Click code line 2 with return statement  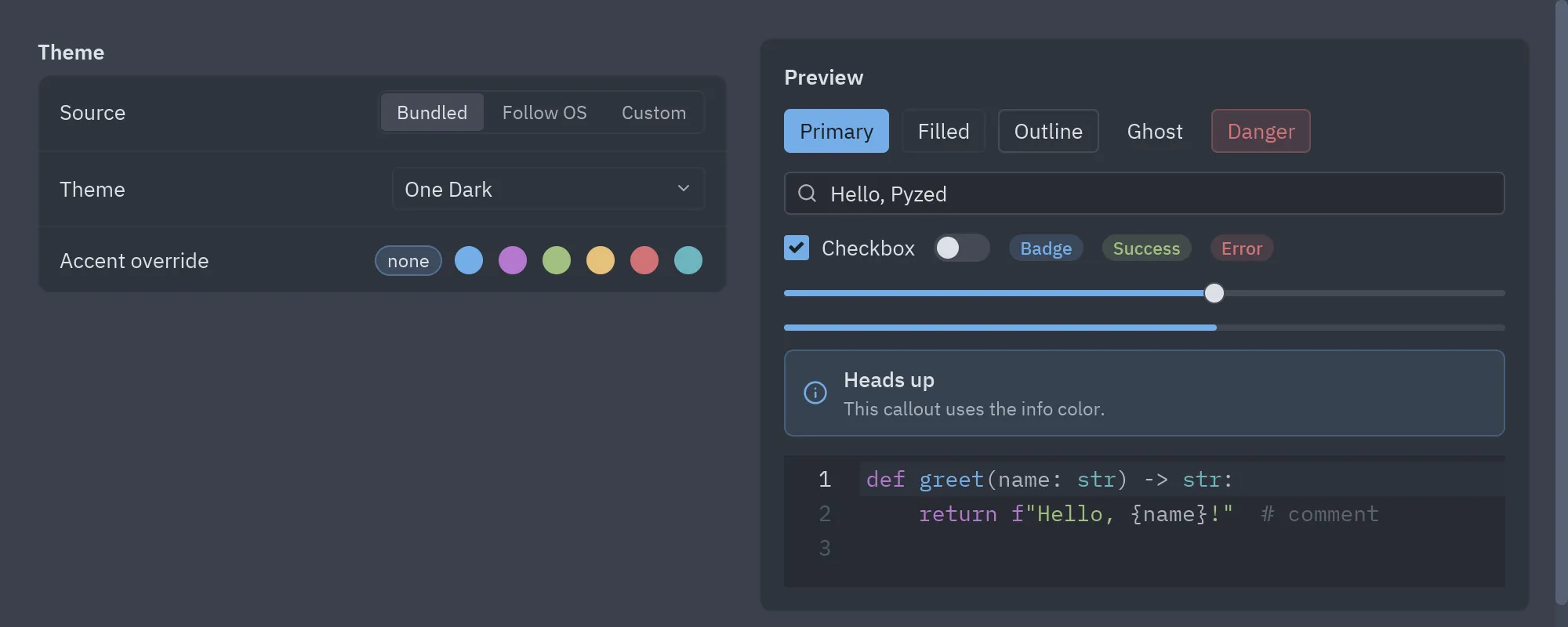point(1182,513)
